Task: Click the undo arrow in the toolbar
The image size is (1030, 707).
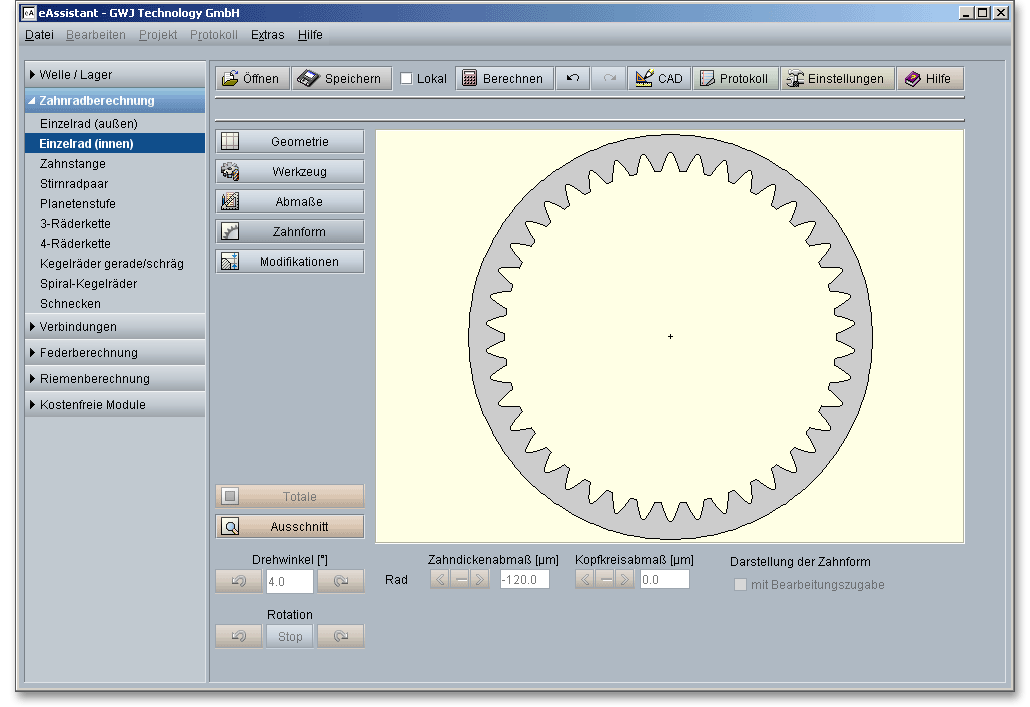Action: [573, 79]
